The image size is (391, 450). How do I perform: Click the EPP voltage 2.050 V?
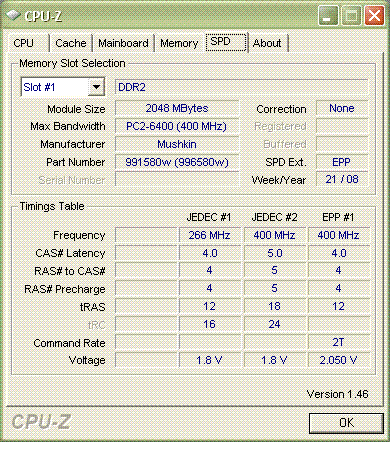click(339, 360)
